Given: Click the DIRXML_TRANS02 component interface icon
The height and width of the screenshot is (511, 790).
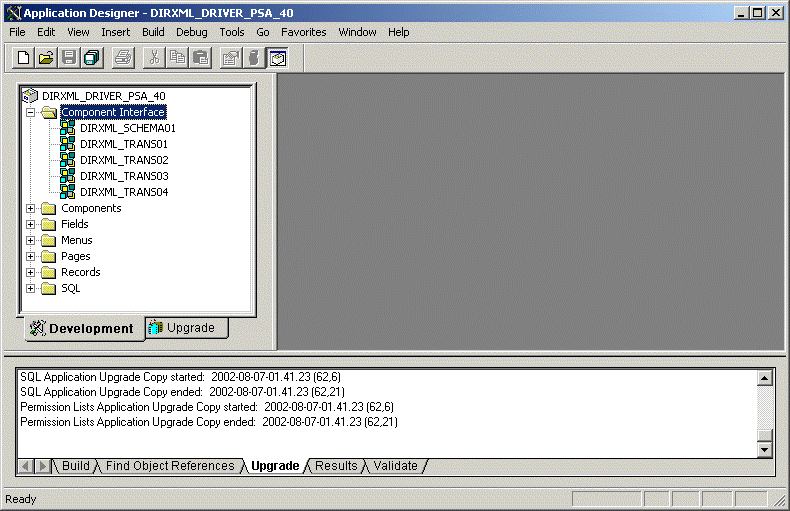Looking at the screenshot, I should 68,160.
